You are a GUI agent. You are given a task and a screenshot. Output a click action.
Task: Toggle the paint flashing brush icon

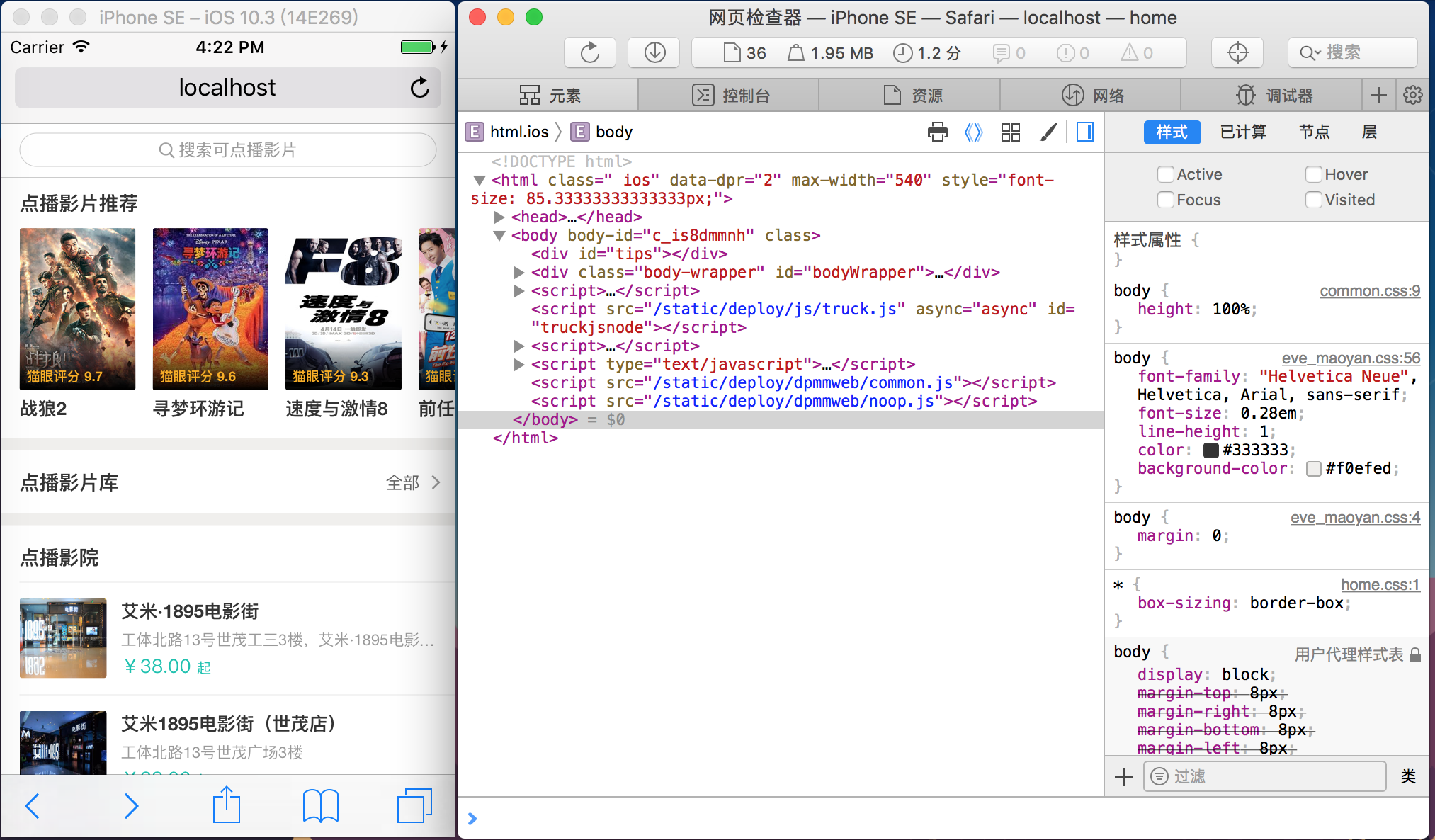(x=1048, y=132)
